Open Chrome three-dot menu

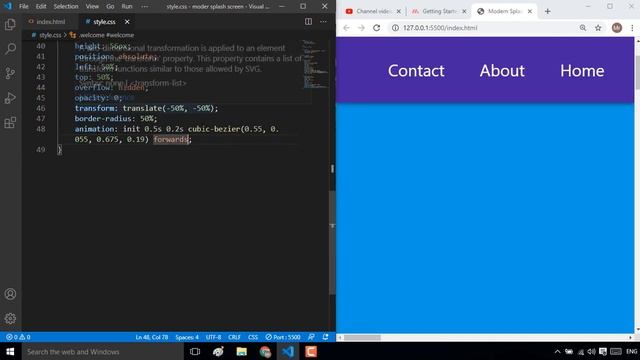tap(632, 28)
